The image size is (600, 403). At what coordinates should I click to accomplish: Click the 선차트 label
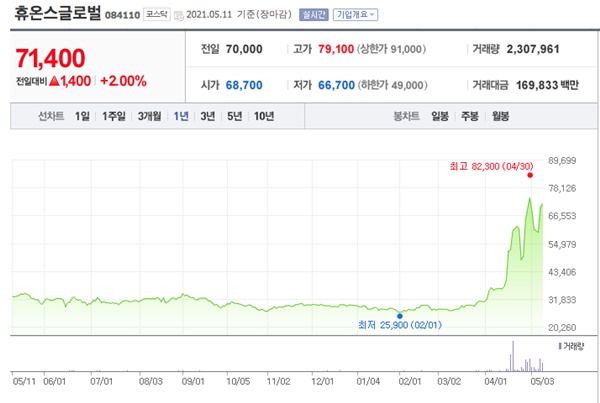click(x=51, y=116)
